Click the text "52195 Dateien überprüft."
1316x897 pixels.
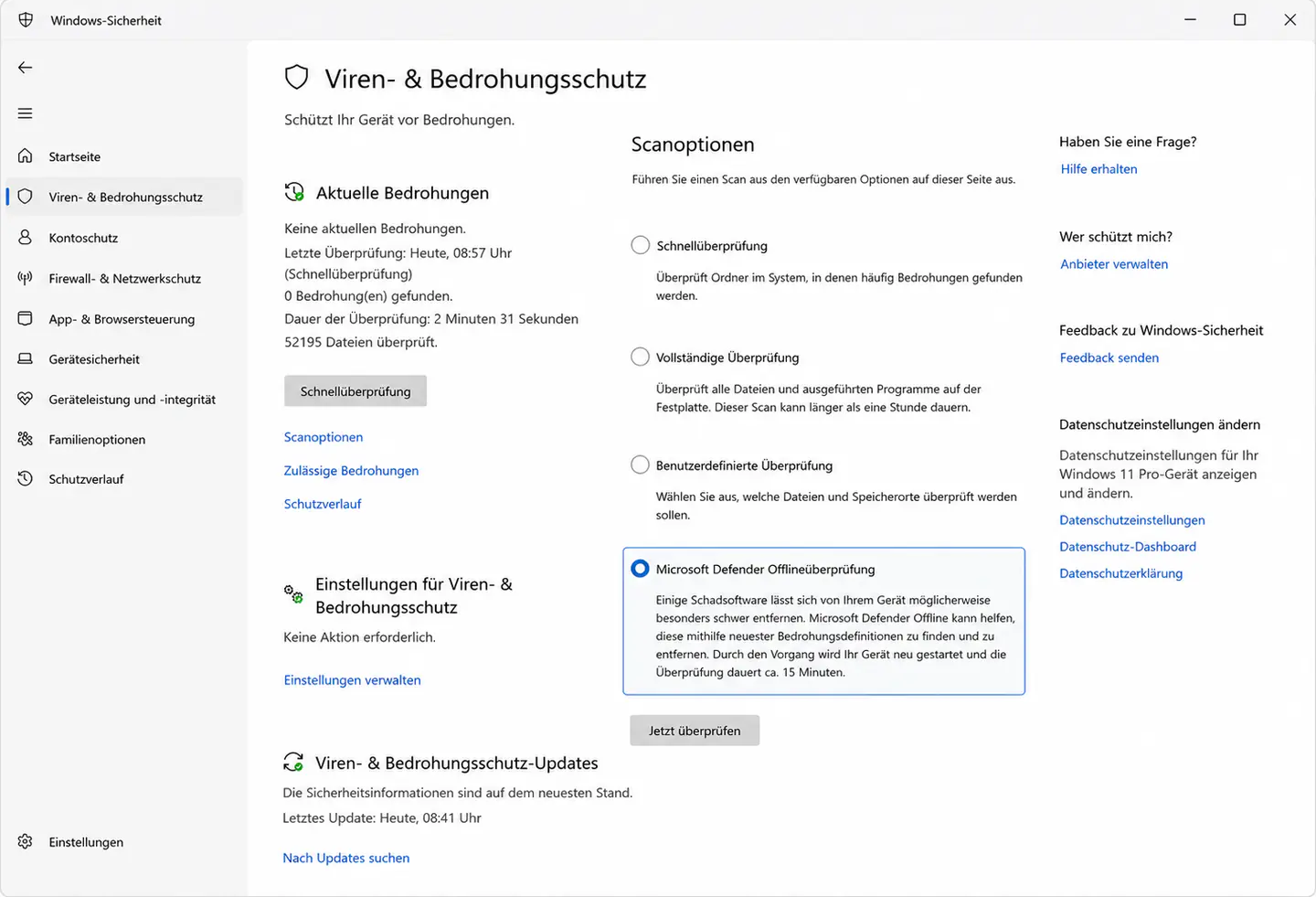click(x=361, y=342)
